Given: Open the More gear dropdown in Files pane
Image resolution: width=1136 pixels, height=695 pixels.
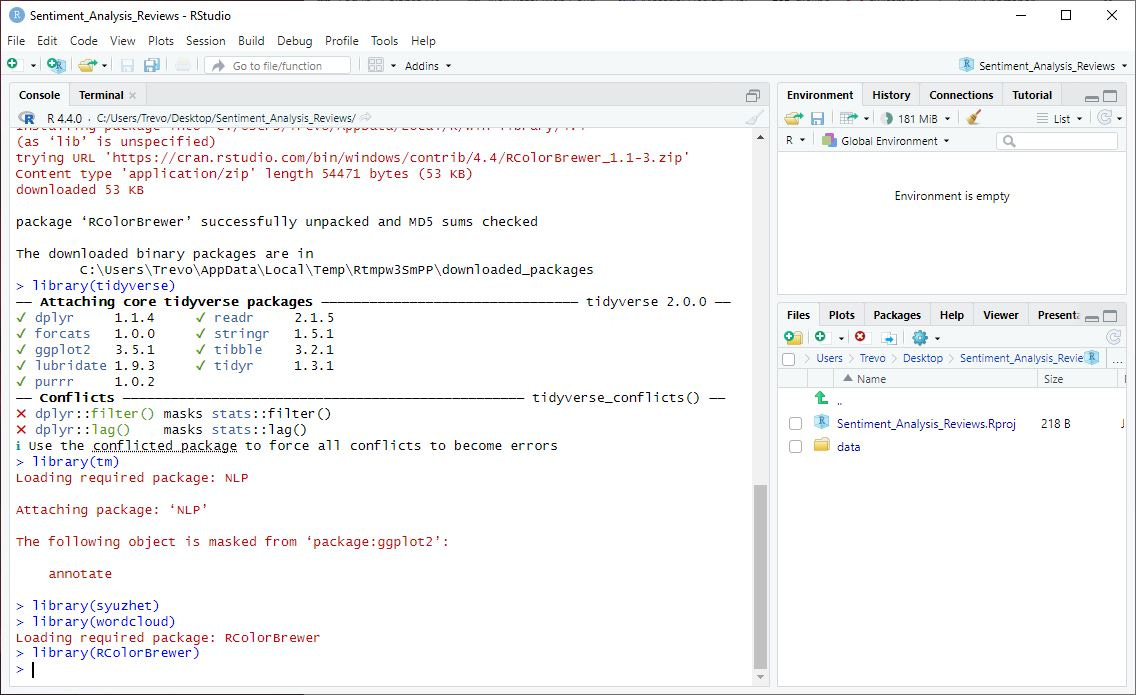Looking at the screenshot, I should [x=926, y=338].
